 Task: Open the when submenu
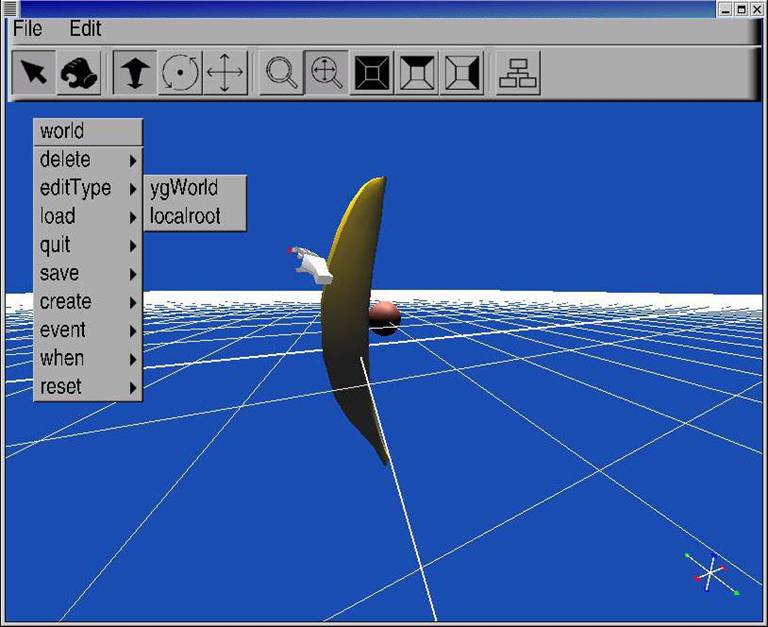(88, 359)
